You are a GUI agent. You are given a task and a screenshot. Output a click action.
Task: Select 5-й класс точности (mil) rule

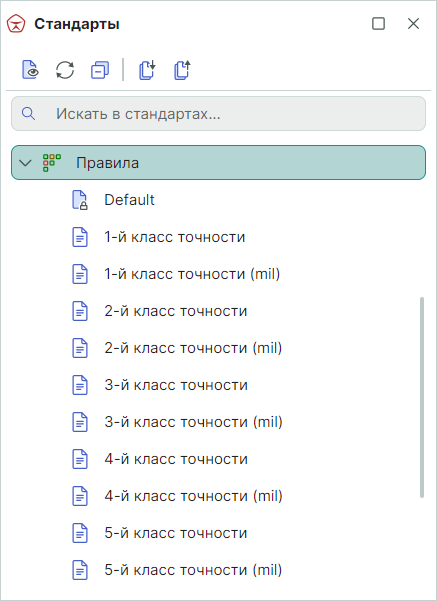point(193,570)
